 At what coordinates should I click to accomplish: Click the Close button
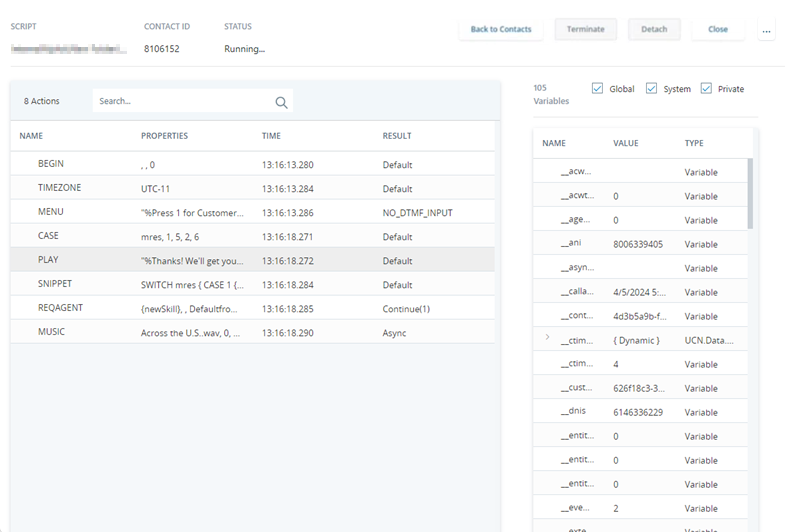click(x=718, y=30)
